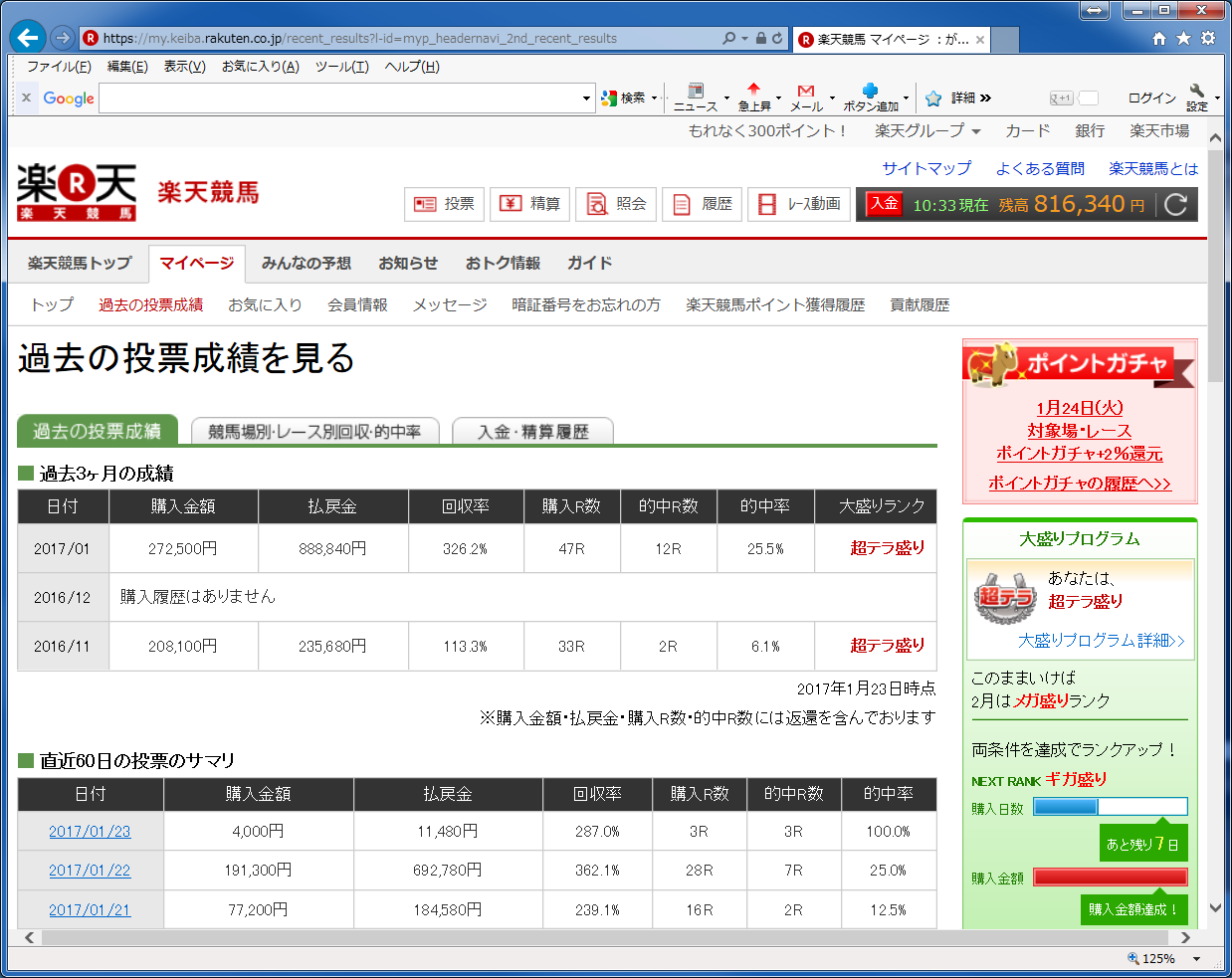Image resolution: width=1232 pixels, height=978 pixels.
Task: Open the ヘルプ(H) menu
Action: pyautogui.click(x=412, y=67)
